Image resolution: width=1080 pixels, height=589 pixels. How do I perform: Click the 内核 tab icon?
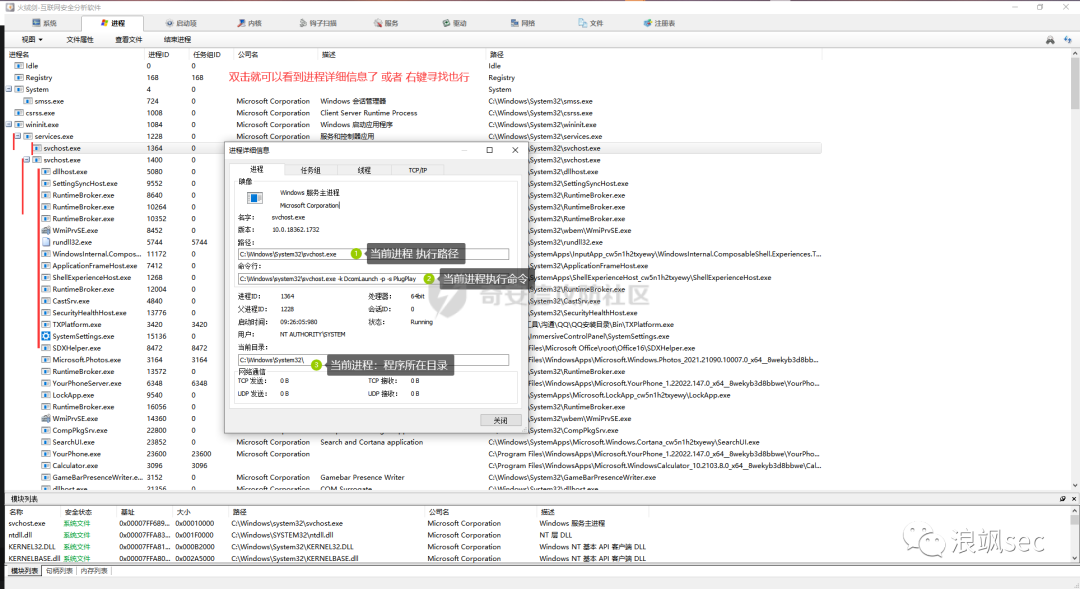tap(241, 23)
